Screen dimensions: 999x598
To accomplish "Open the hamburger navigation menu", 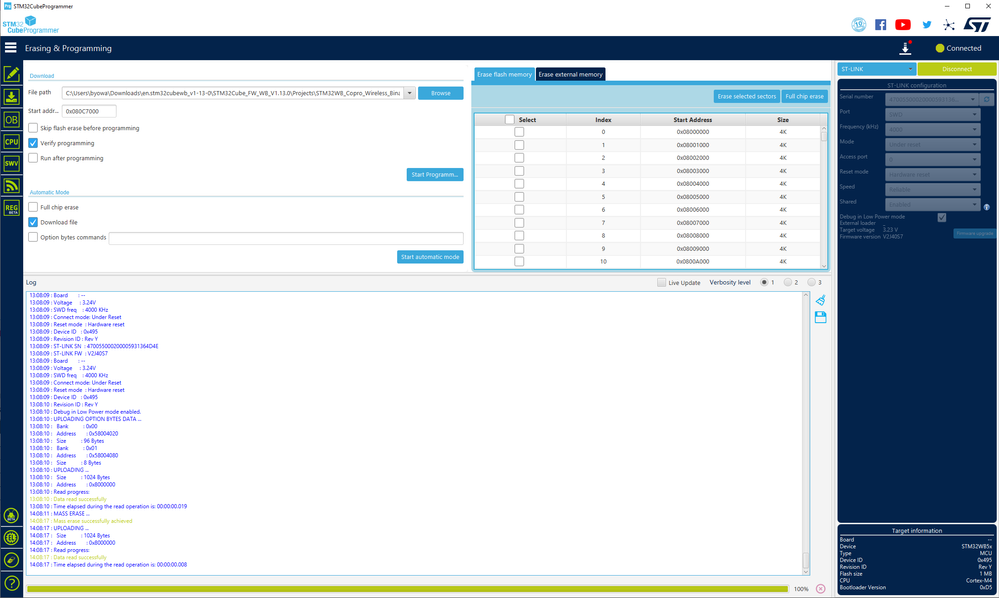I will point(10,48).
